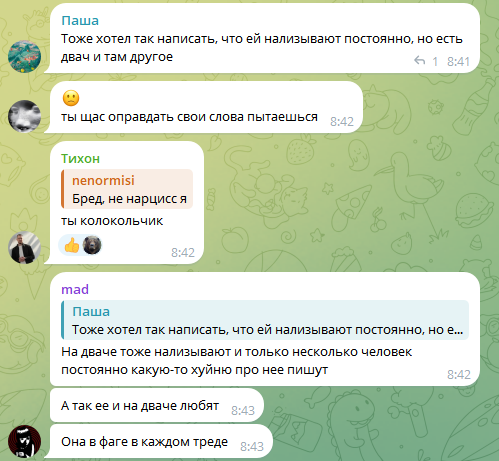
Task: Click message "А так ее и на дваче любят"
Action: pos(140,406)
